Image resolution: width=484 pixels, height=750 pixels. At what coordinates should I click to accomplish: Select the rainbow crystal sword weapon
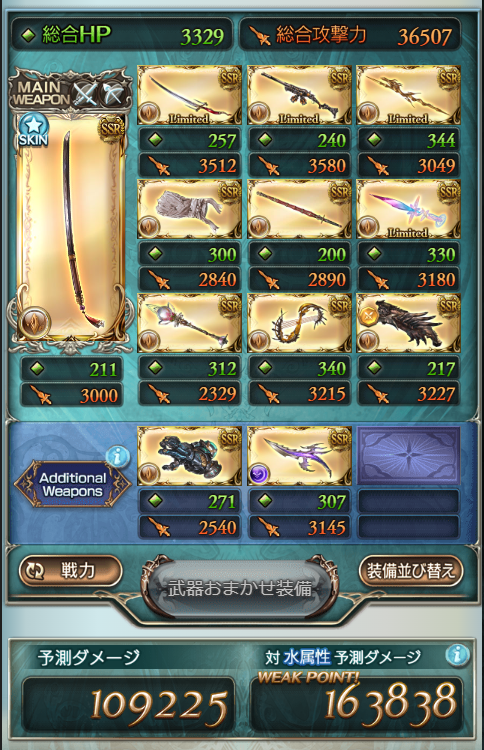coord(408,209)
